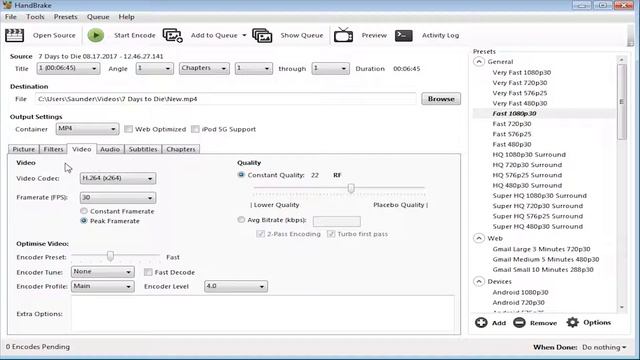The height and width of the screenshot is (360, 640).
Task: Click the presets list scrollbar
Action: [622, 102]
